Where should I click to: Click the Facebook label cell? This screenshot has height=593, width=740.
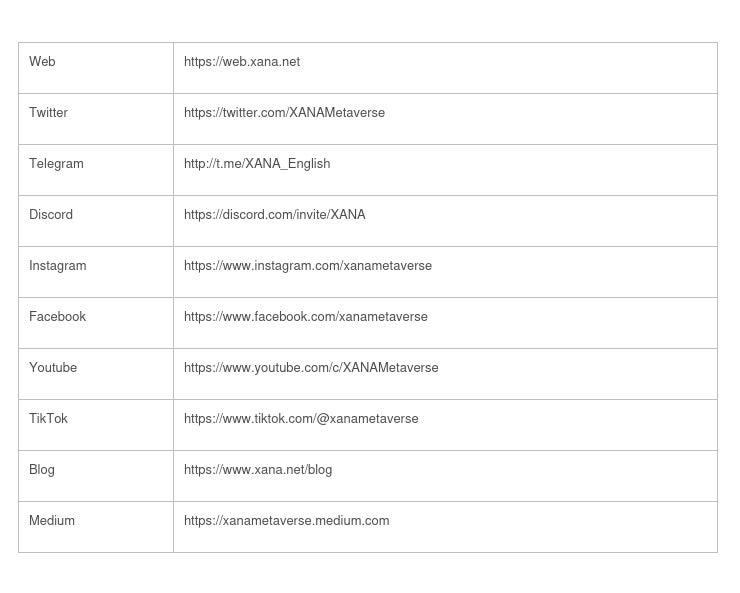pos(57,317)
